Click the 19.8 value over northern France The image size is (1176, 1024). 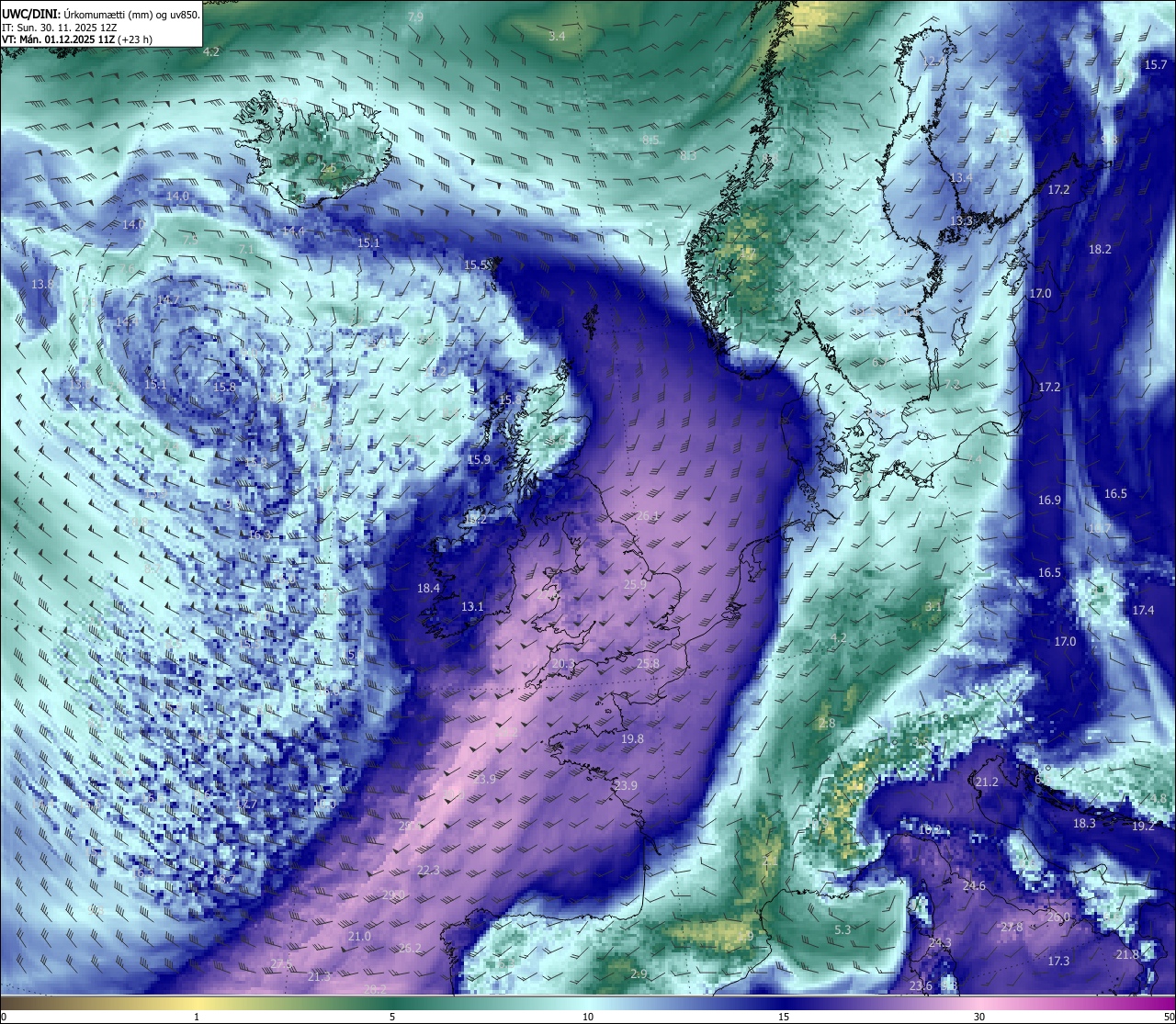pos(632,738)
